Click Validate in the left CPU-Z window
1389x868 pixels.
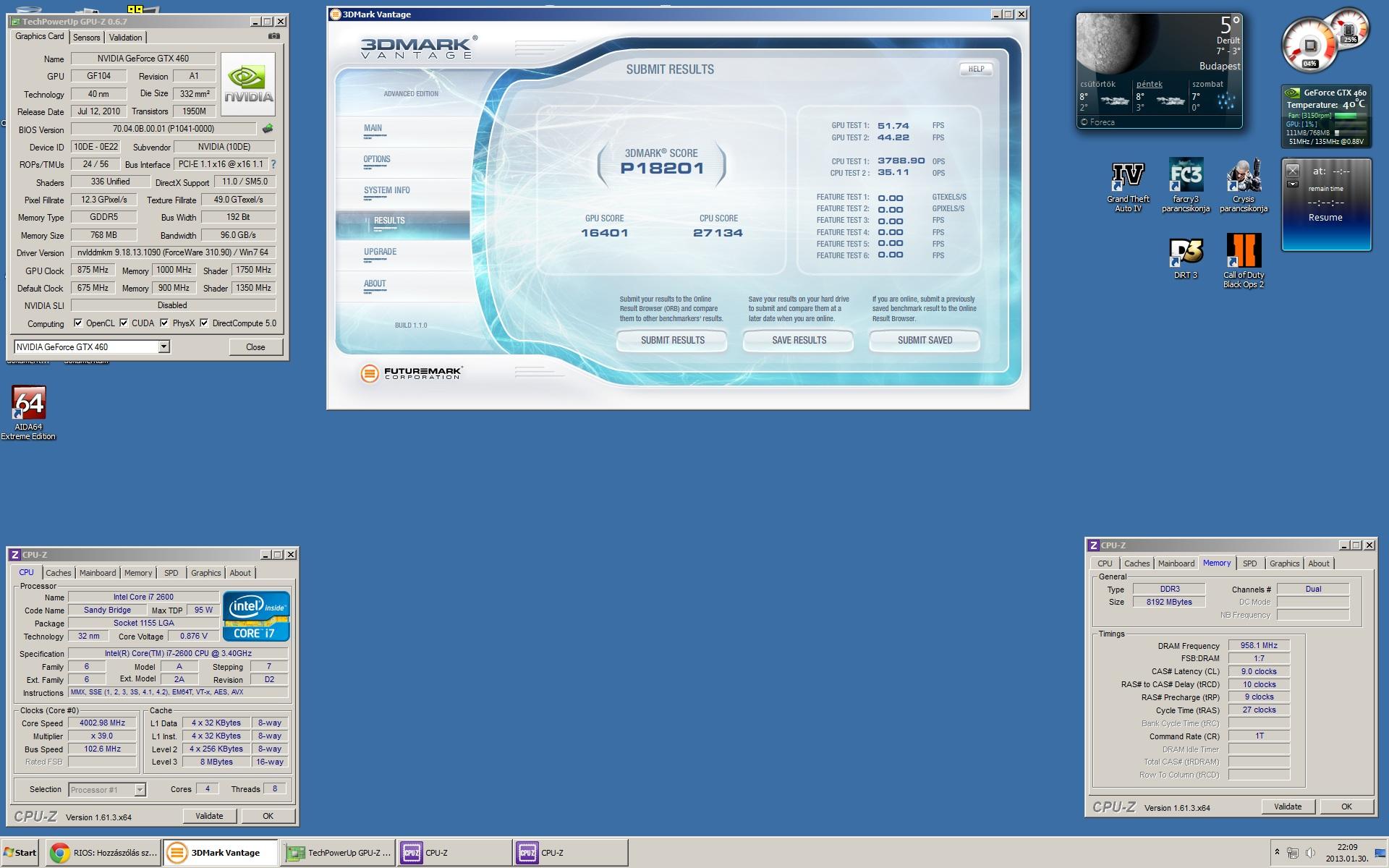[209, 816]
